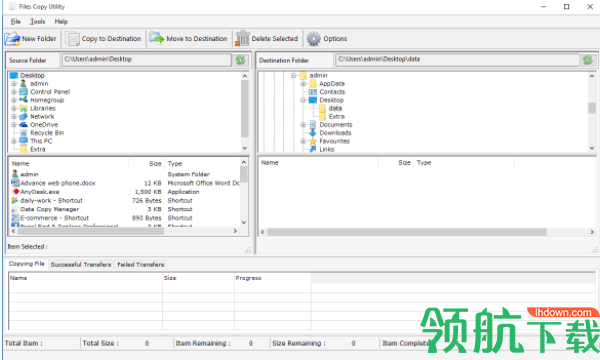Click the Copy to Destination icon
Screen dimensions: 600x360
click(x=72, y=39)
